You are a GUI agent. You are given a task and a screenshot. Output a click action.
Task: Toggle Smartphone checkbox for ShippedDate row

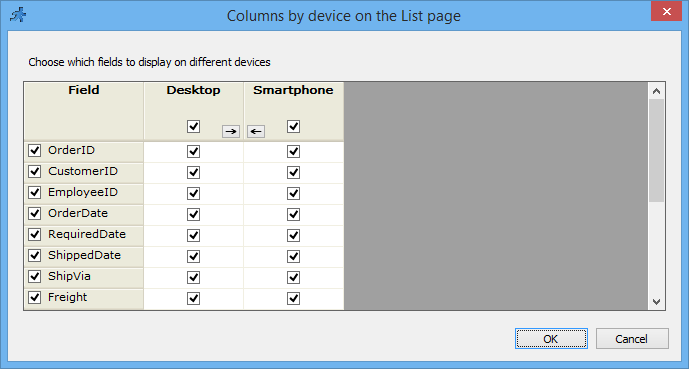(294, 257)
